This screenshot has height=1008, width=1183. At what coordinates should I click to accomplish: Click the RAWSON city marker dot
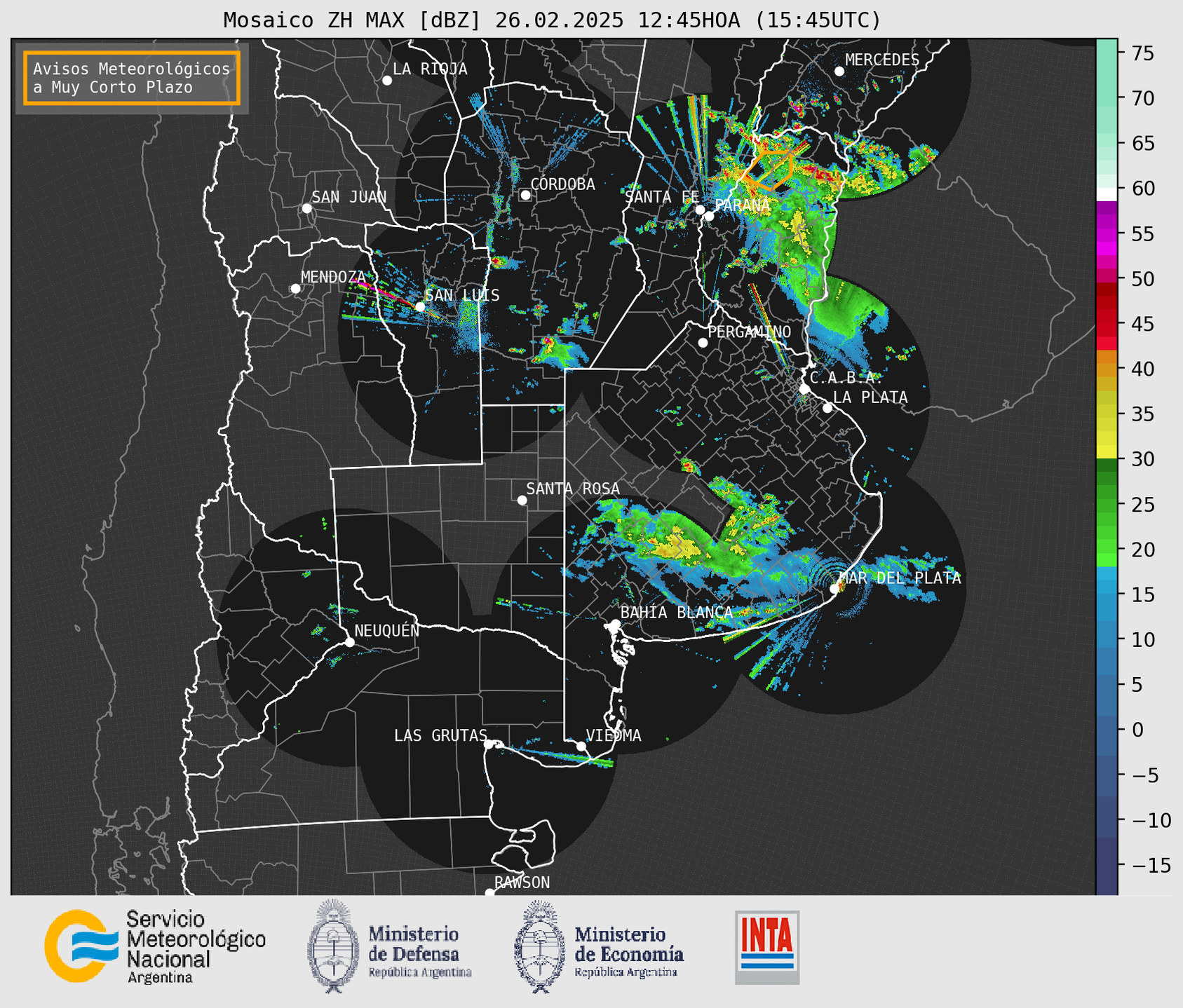point(489,892)
